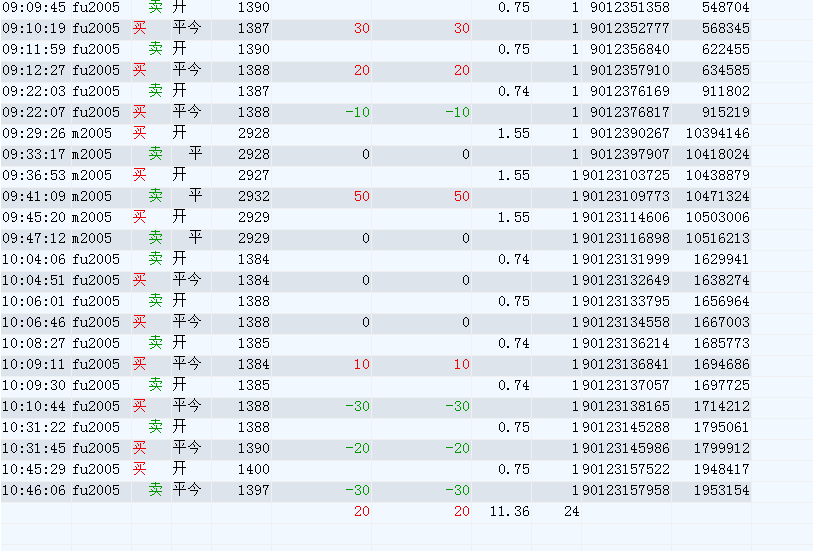Select the 09:45:20 time cell

[x=35, y=217]
